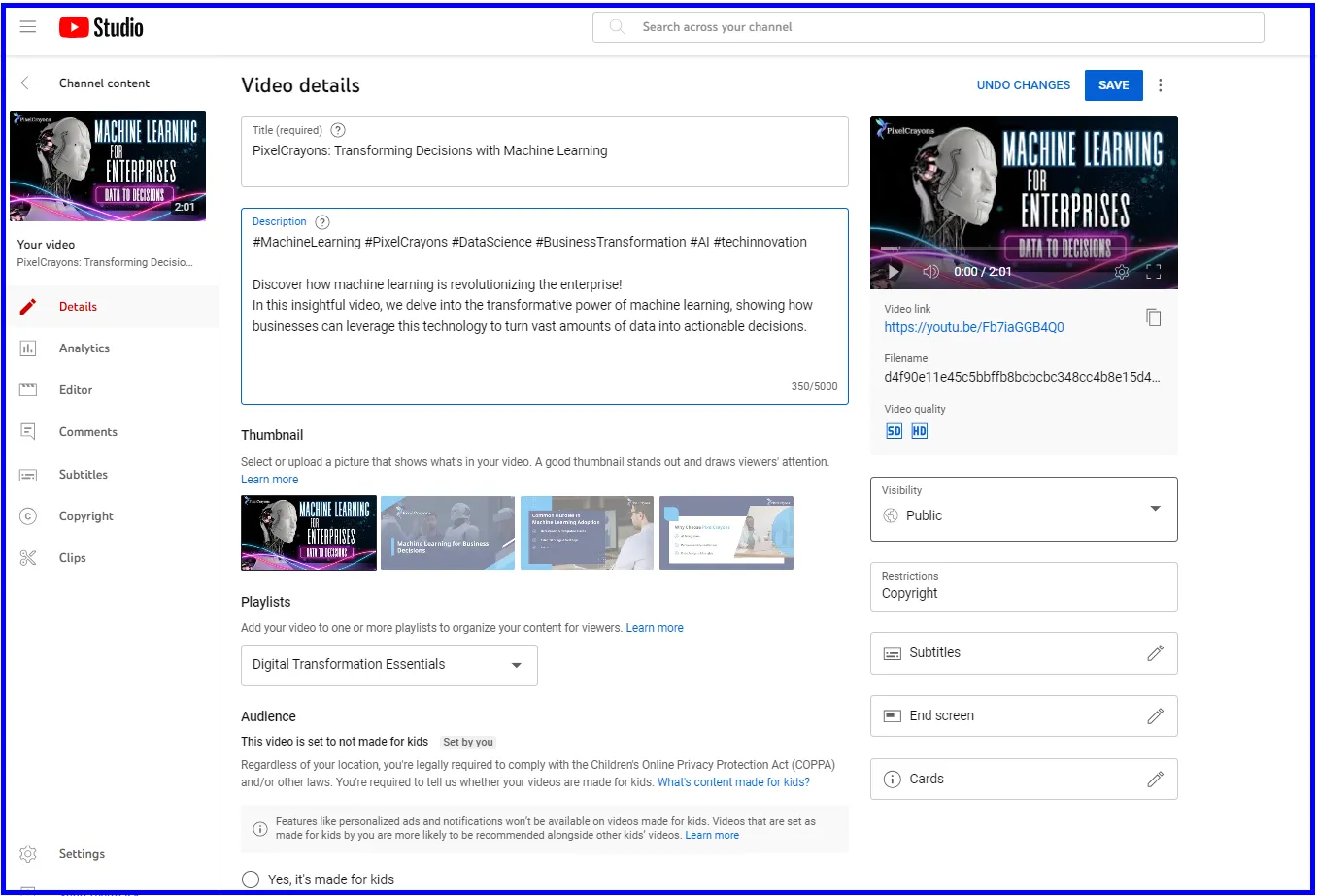Viewport: 1317px width, 896px height.
Task: Edit the End screen using its pencil icon
Action: point(1155,715)
